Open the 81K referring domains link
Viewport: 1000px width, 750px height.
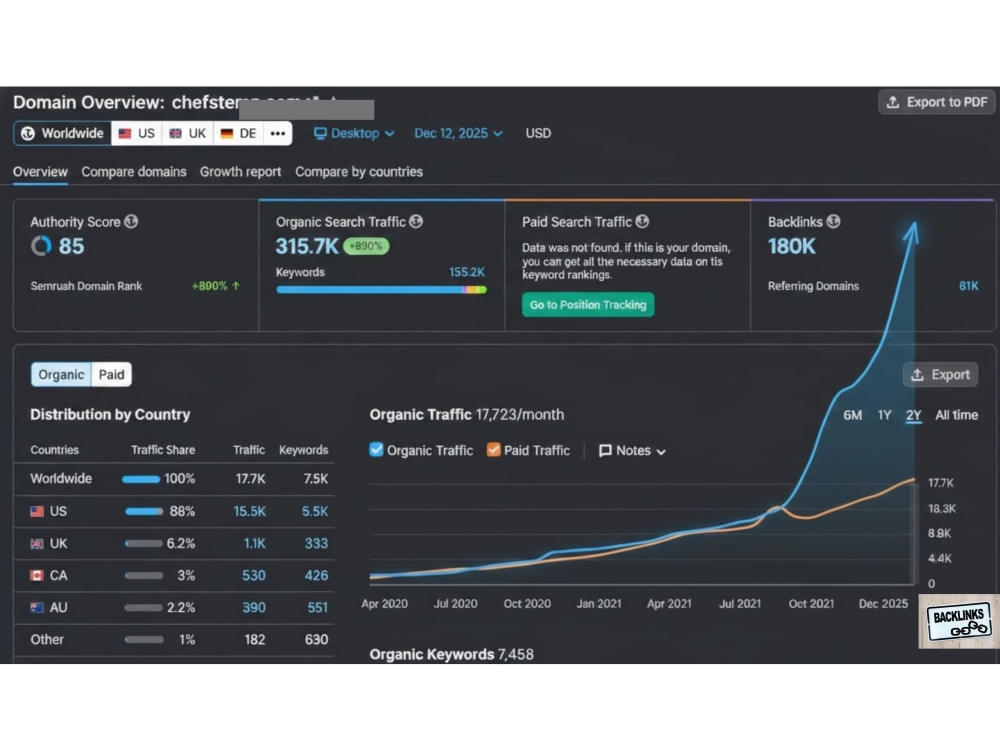tap(968, 286)
